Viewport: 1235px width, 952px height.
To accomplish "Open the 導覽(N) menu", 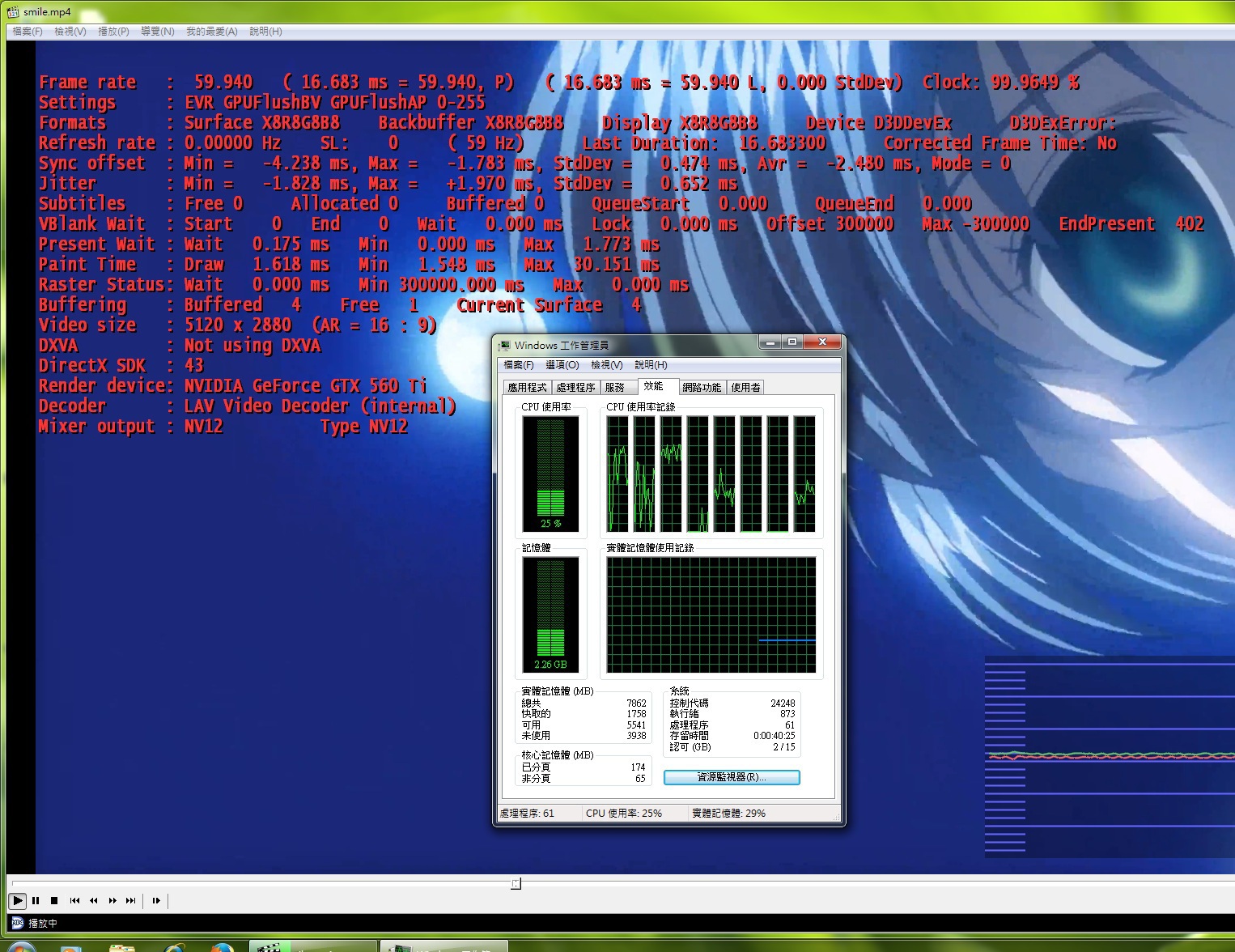I will [x=157, y=32].
